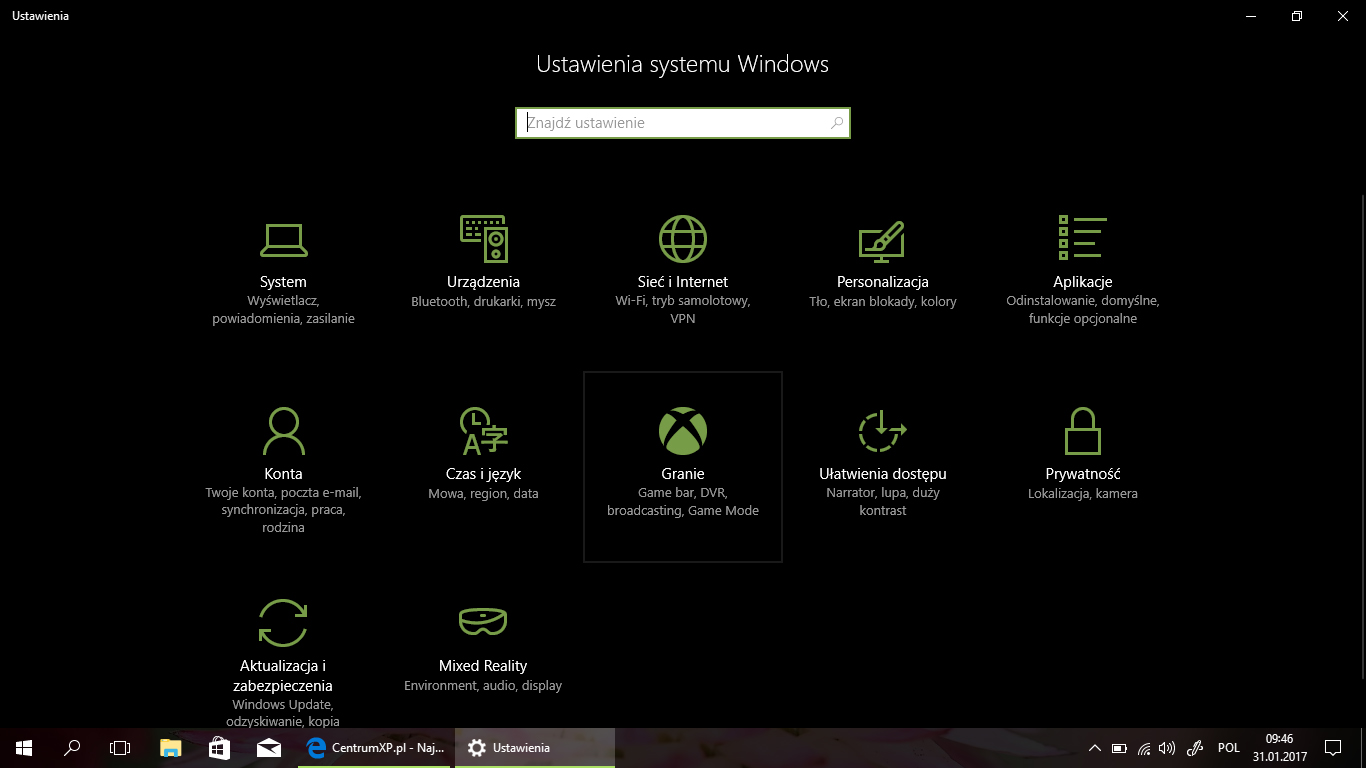The width and height of the screenshot is (1366, 768).
Task: Launch the Store app from taskbar
Action: coord(219,748)
